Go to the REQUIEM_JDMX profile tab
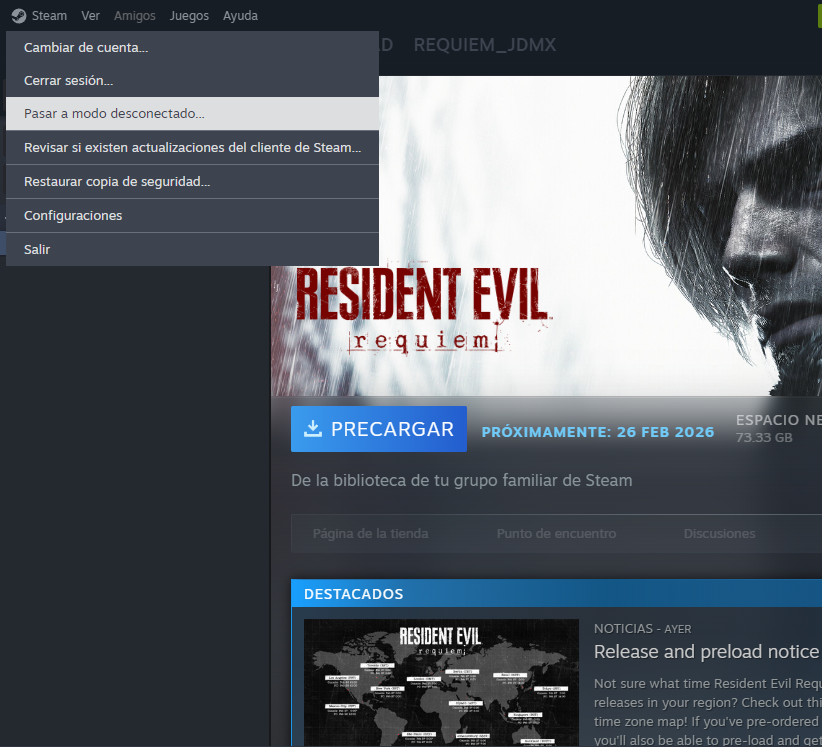 coord(484,45)
